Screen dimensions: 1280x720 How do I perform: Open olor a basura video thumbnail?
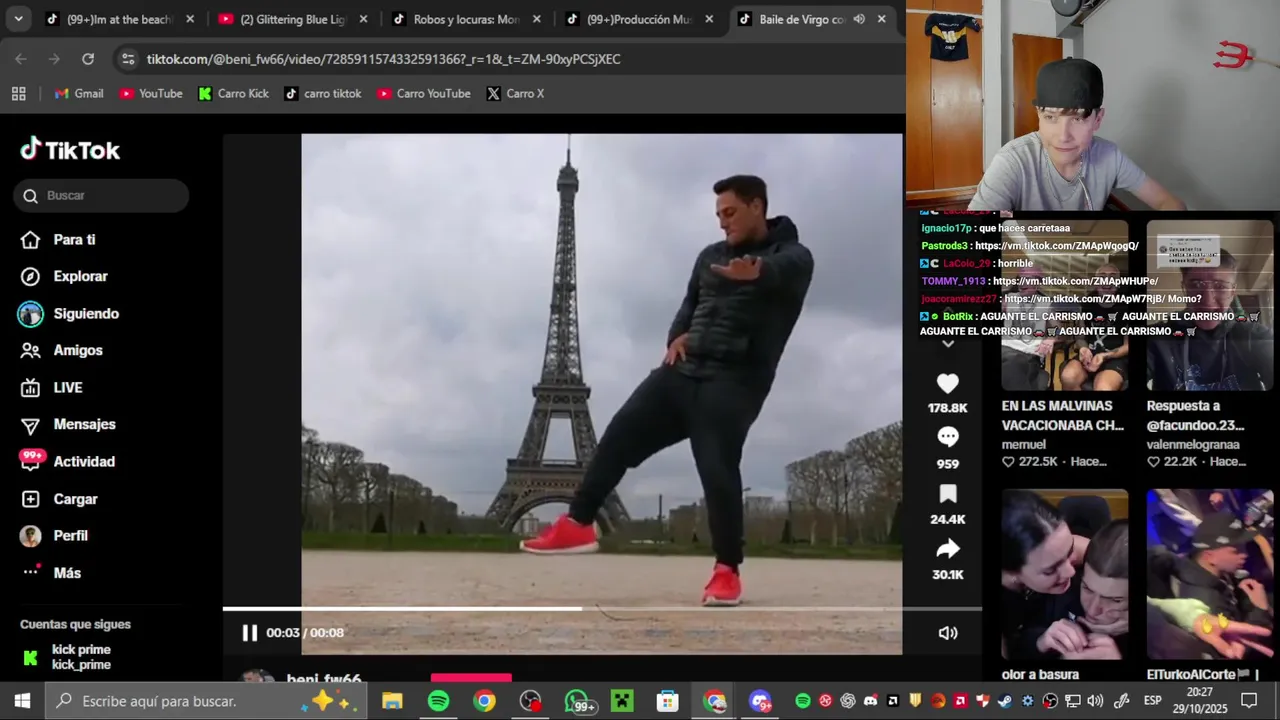1065,574
